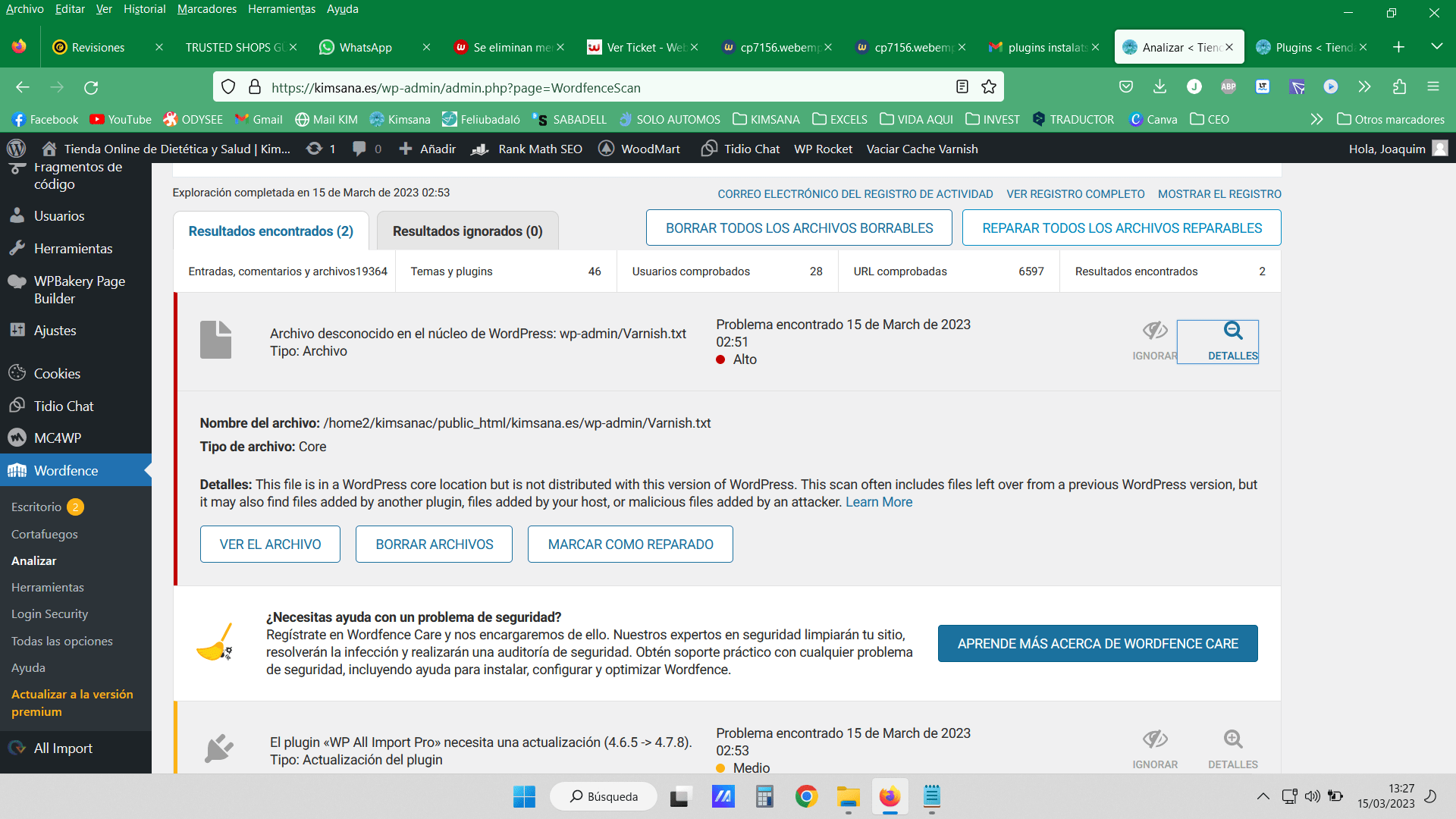Open Rank Math SEO admin bar item

click(x=527, y=149)
